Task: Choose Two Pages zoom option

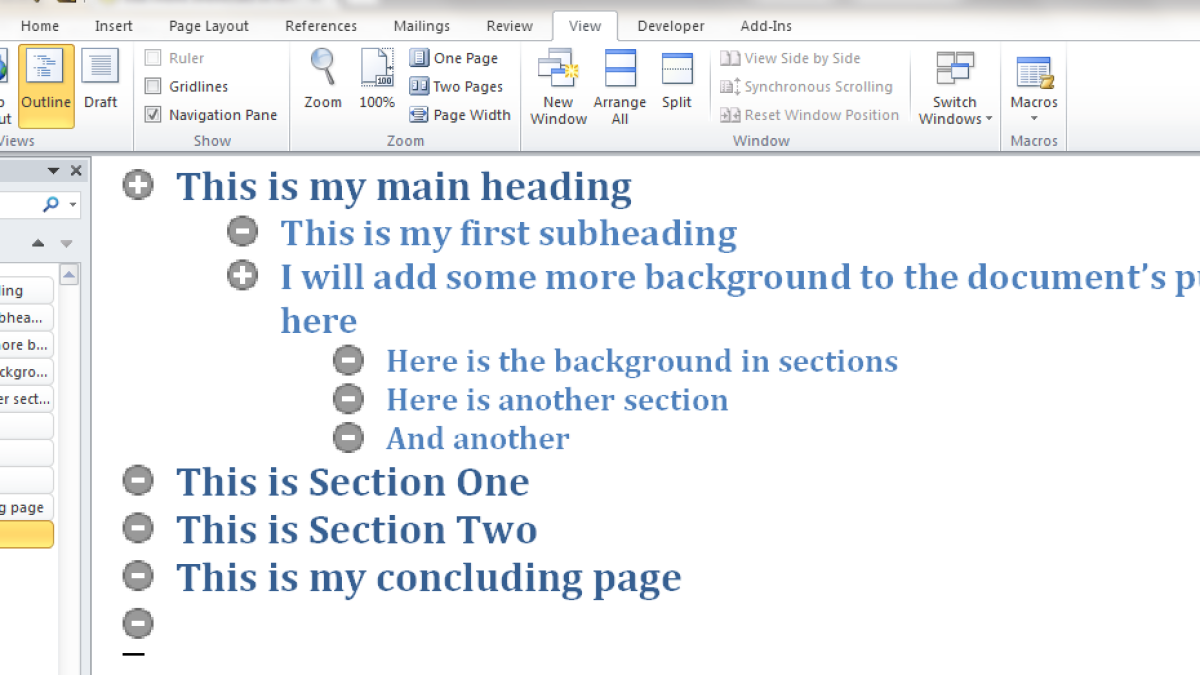Action: (456, 87)
